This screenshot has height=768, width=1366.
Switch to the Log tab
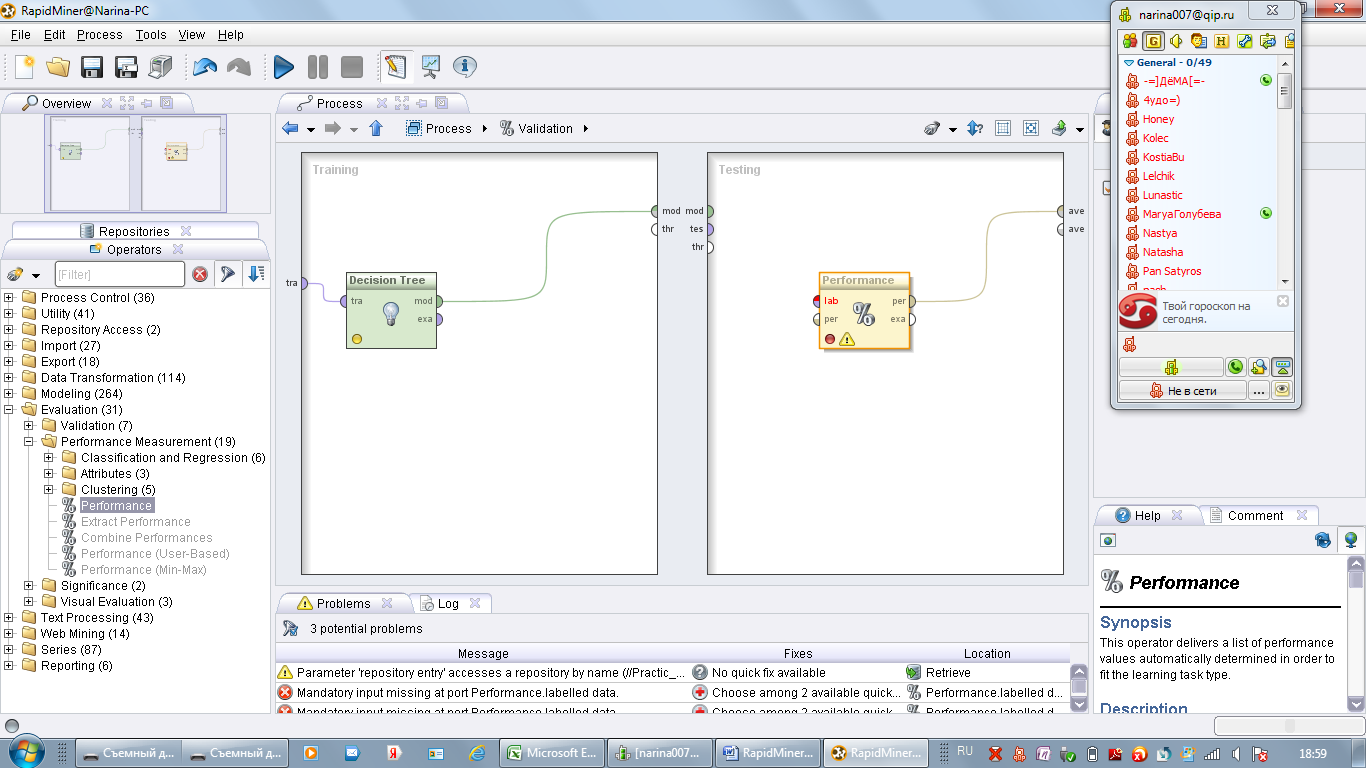pyautogui.click(x=448, y=603)
